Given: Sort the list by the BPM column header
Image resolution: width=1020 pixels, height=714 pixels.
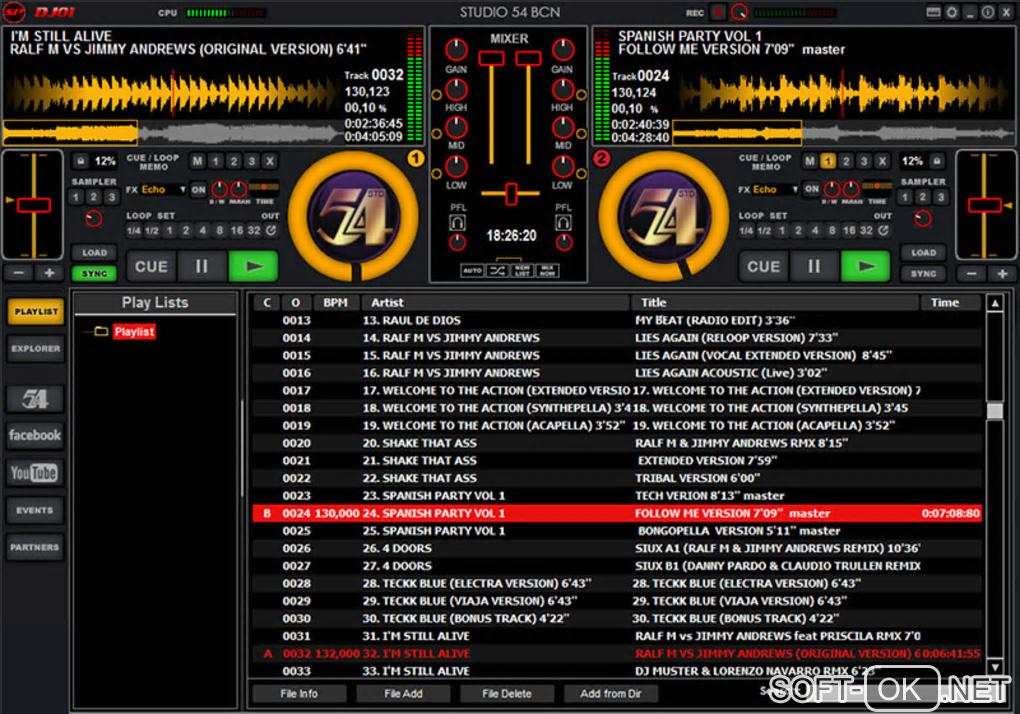Looking at the screenshot, I should click(336, 302).
